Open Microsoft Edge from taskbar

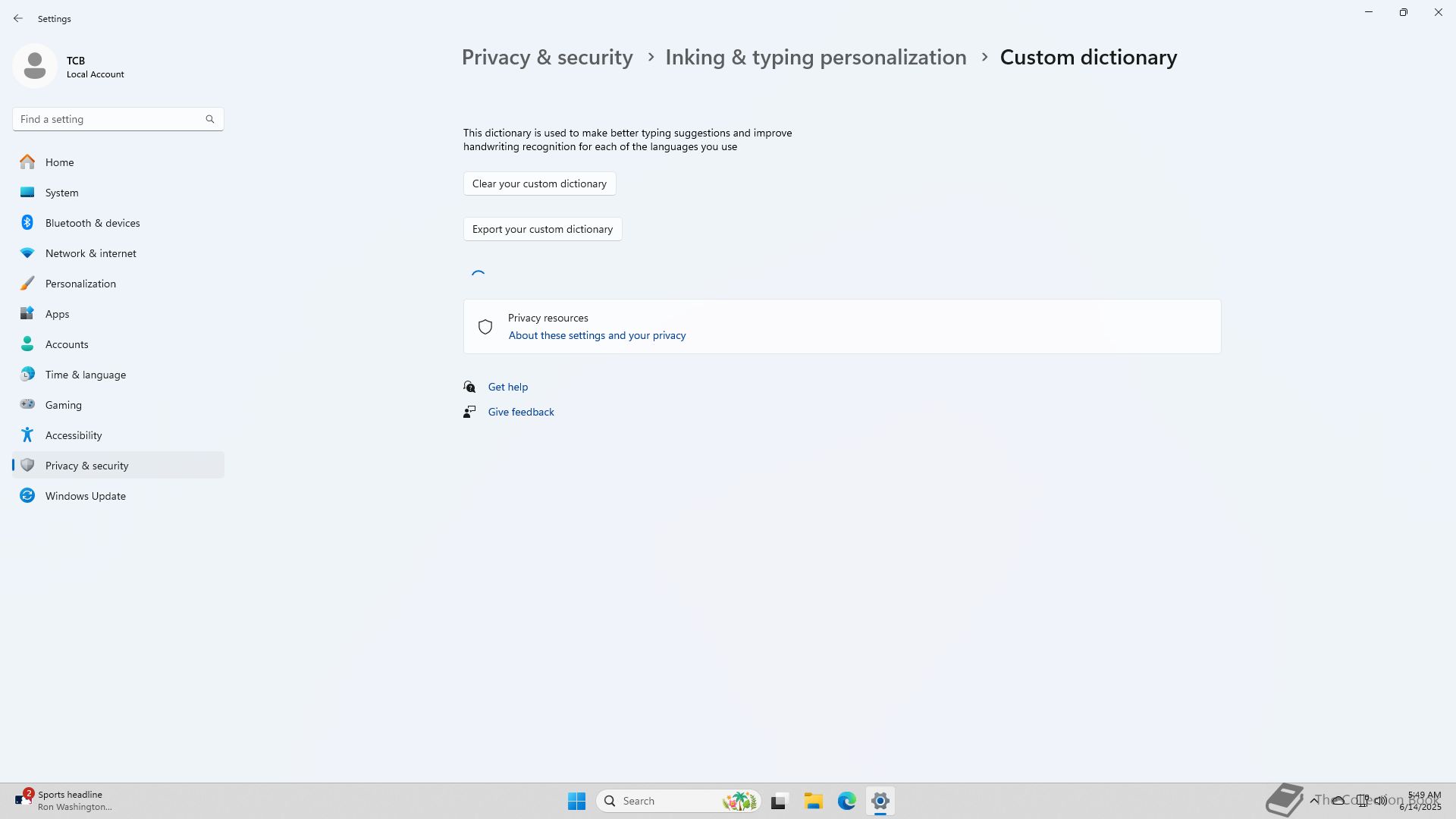[846, 801]
